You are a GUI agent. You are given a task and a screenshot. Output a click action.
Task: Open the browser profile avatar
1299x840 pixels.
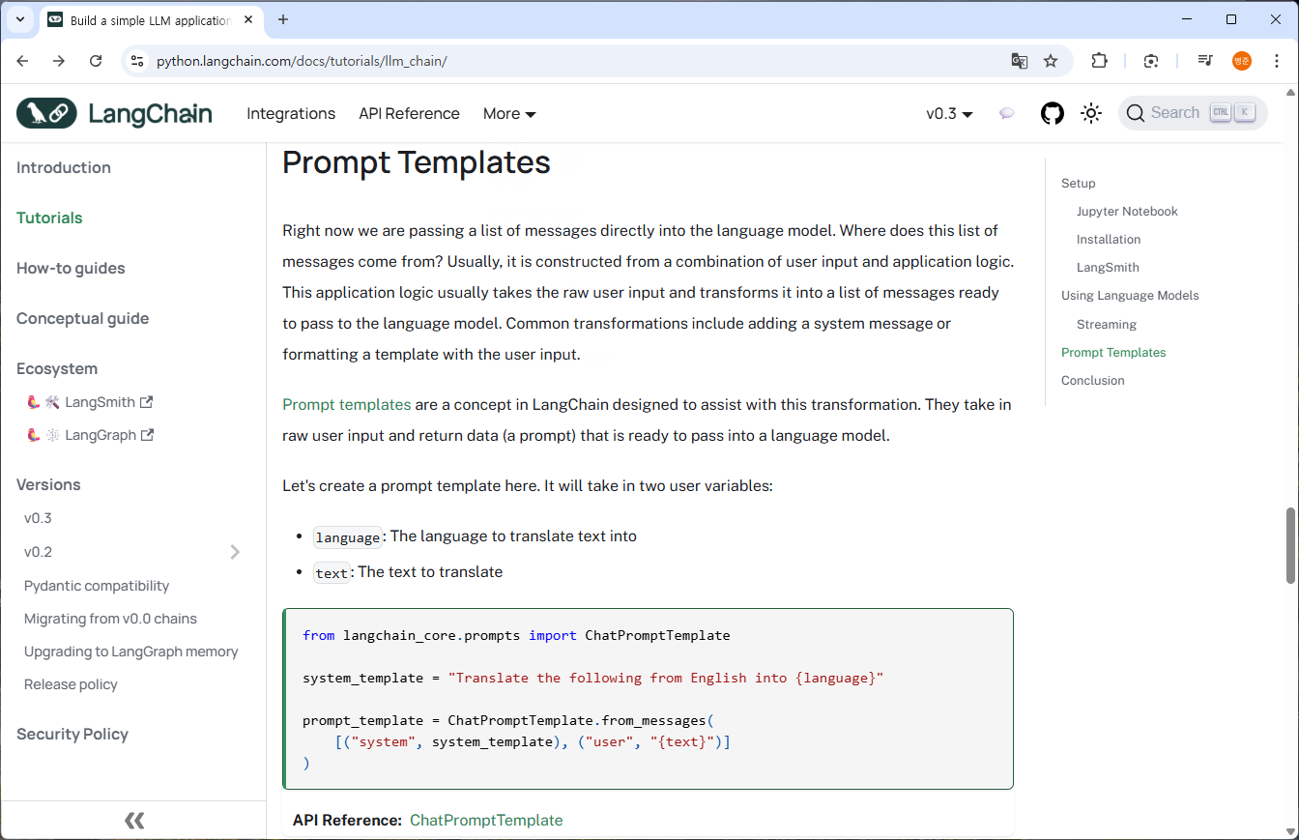(1242, 61)
